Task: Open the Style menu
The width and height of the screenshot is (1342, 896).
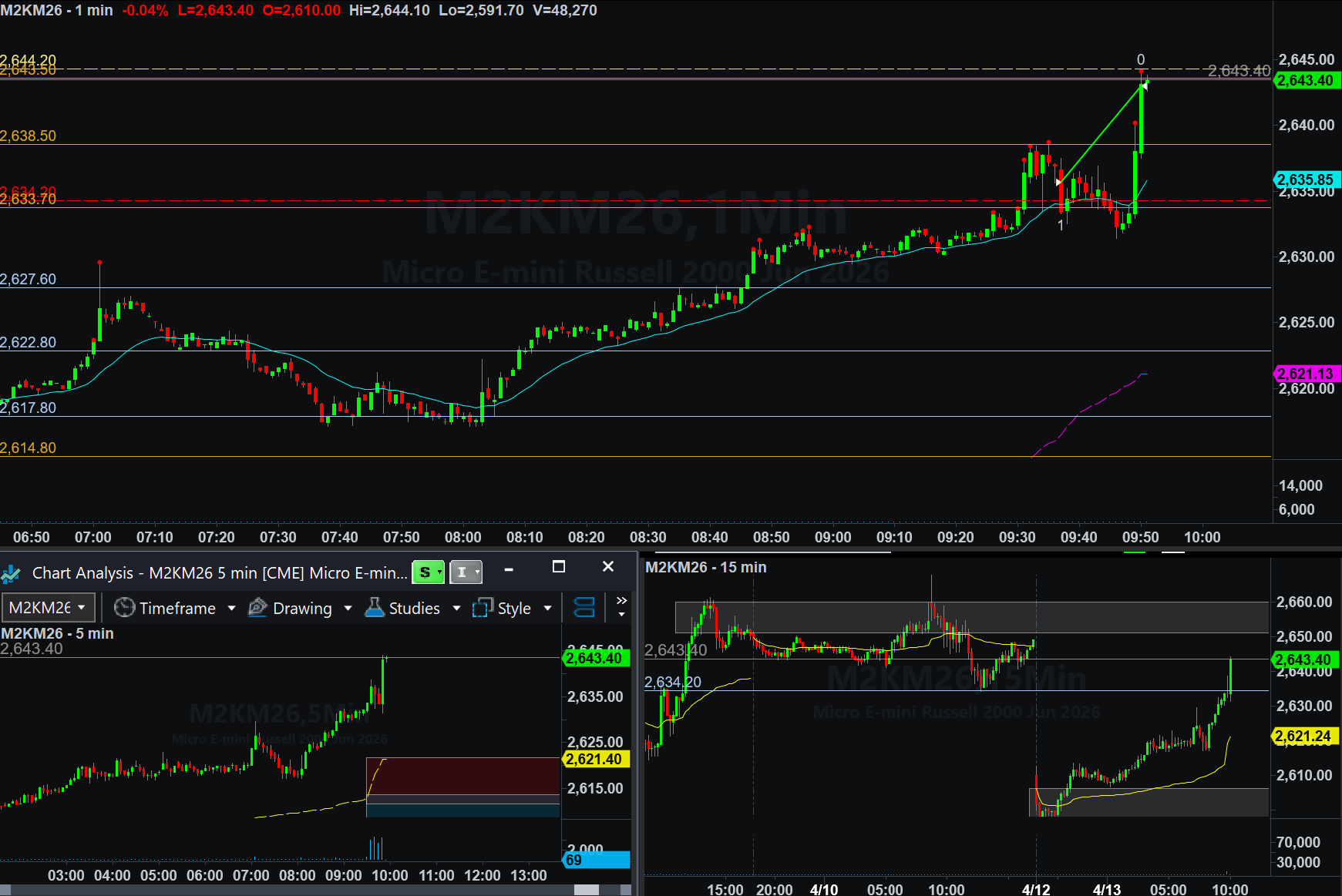Action: pyautogui.click(x=514, y=608)
